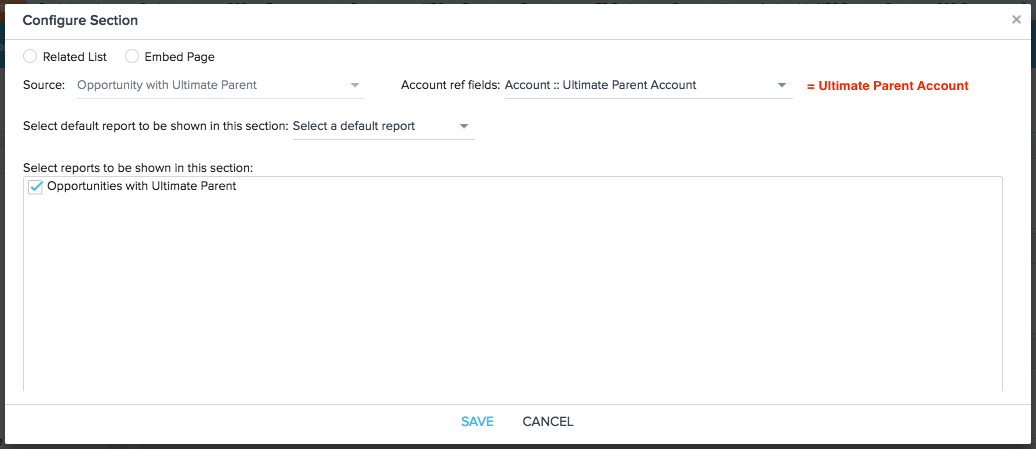The image size is (1036, 449).
Task: Click the Related List option label
Action: click(75, 57)
